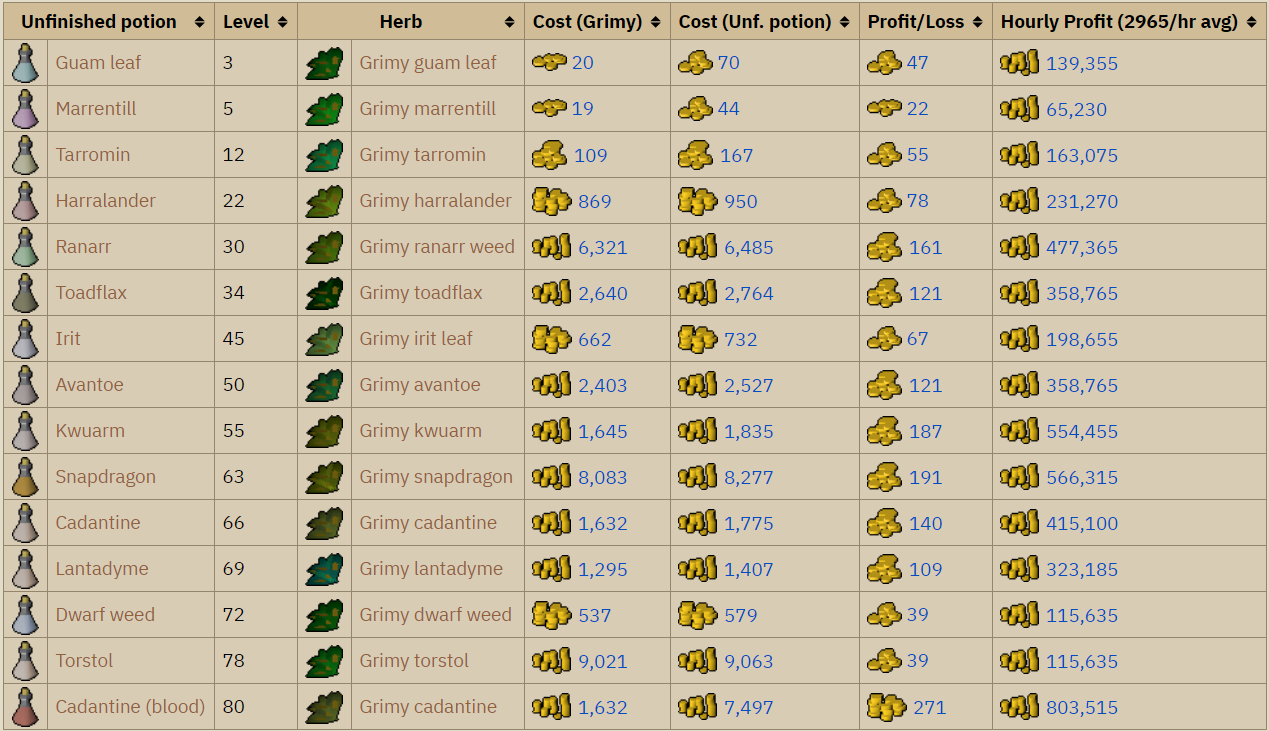Click the Cadantine (blood) potion vial icon

24,706
